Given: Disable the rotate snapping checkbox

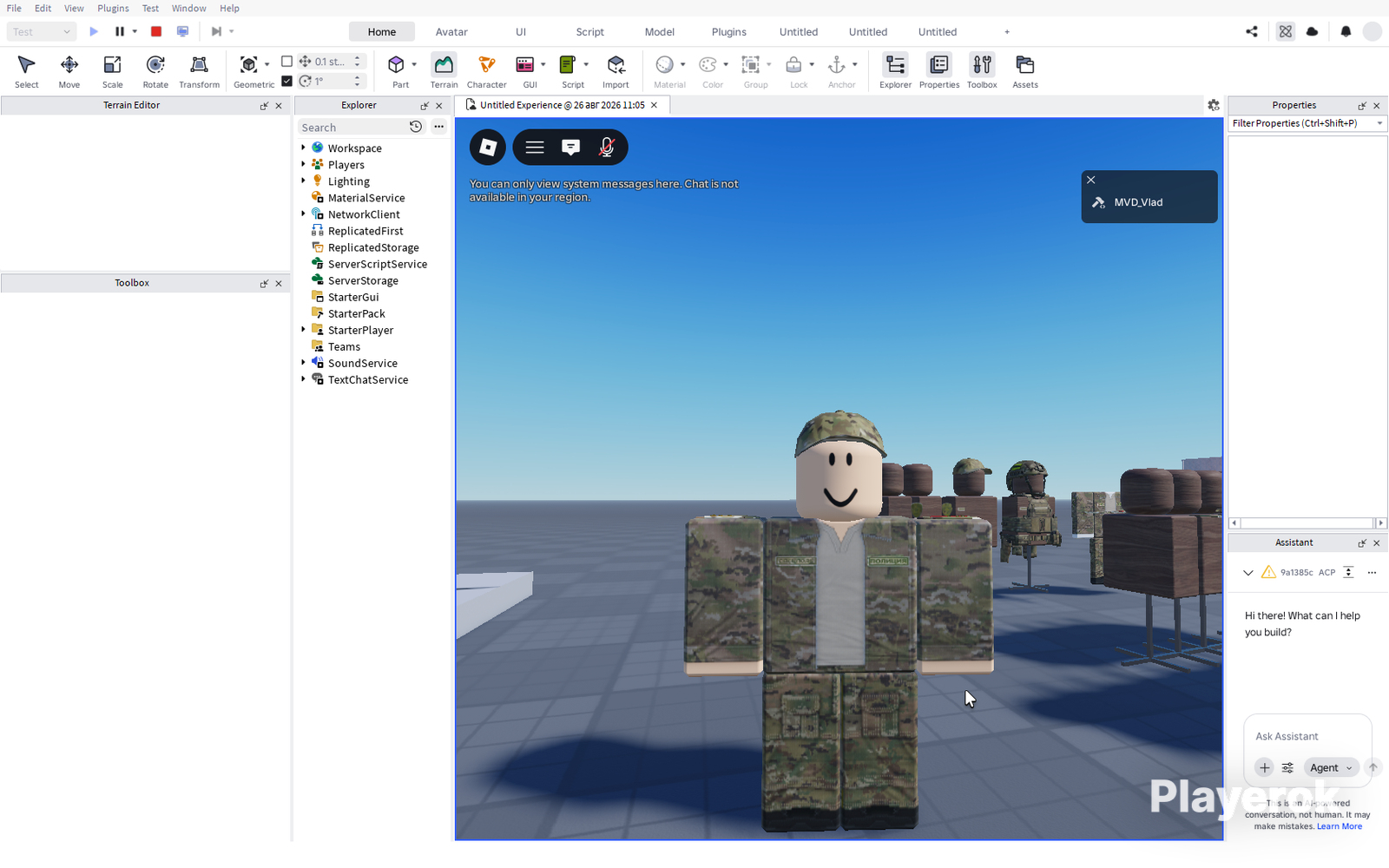Looking at the screenshot, I should tap(286, 81).
